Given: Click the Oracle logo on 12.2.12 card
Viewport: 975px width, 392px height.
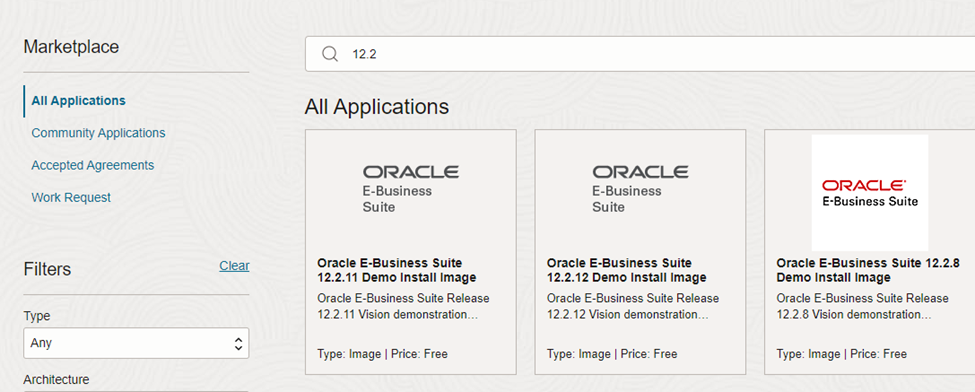Looking at the screenshot, I should pos(640,189).
